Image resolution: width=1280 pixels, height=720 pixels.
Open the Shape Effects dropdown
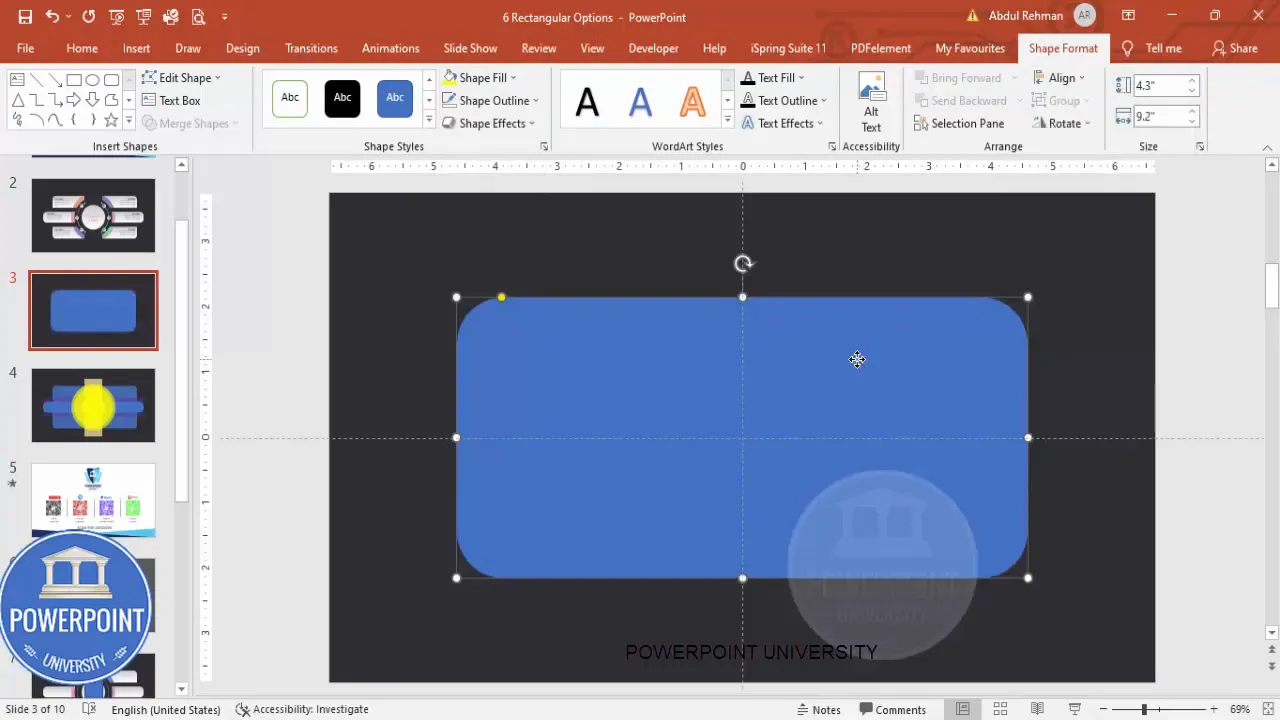coord(489,123)
